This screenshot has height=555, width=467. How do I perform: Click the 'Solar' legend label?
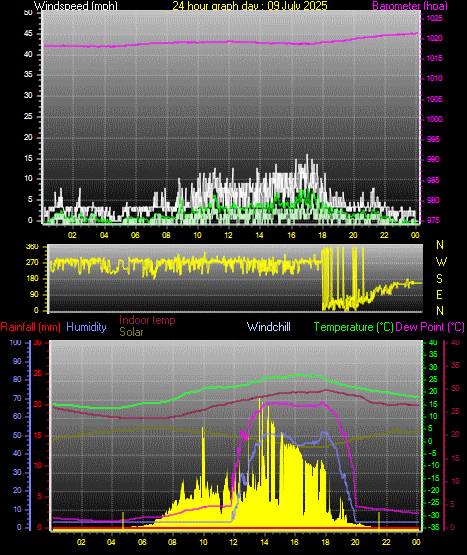(131, 332)
